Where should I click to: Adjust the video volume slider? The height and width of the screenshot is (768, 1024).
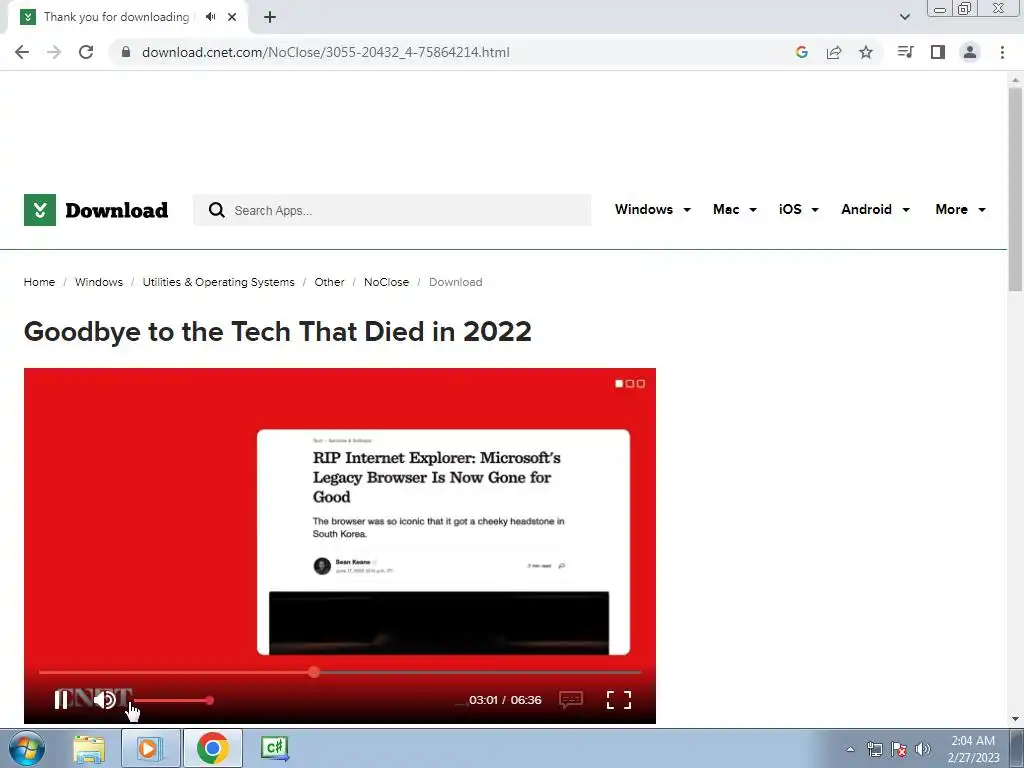[172, 700]
